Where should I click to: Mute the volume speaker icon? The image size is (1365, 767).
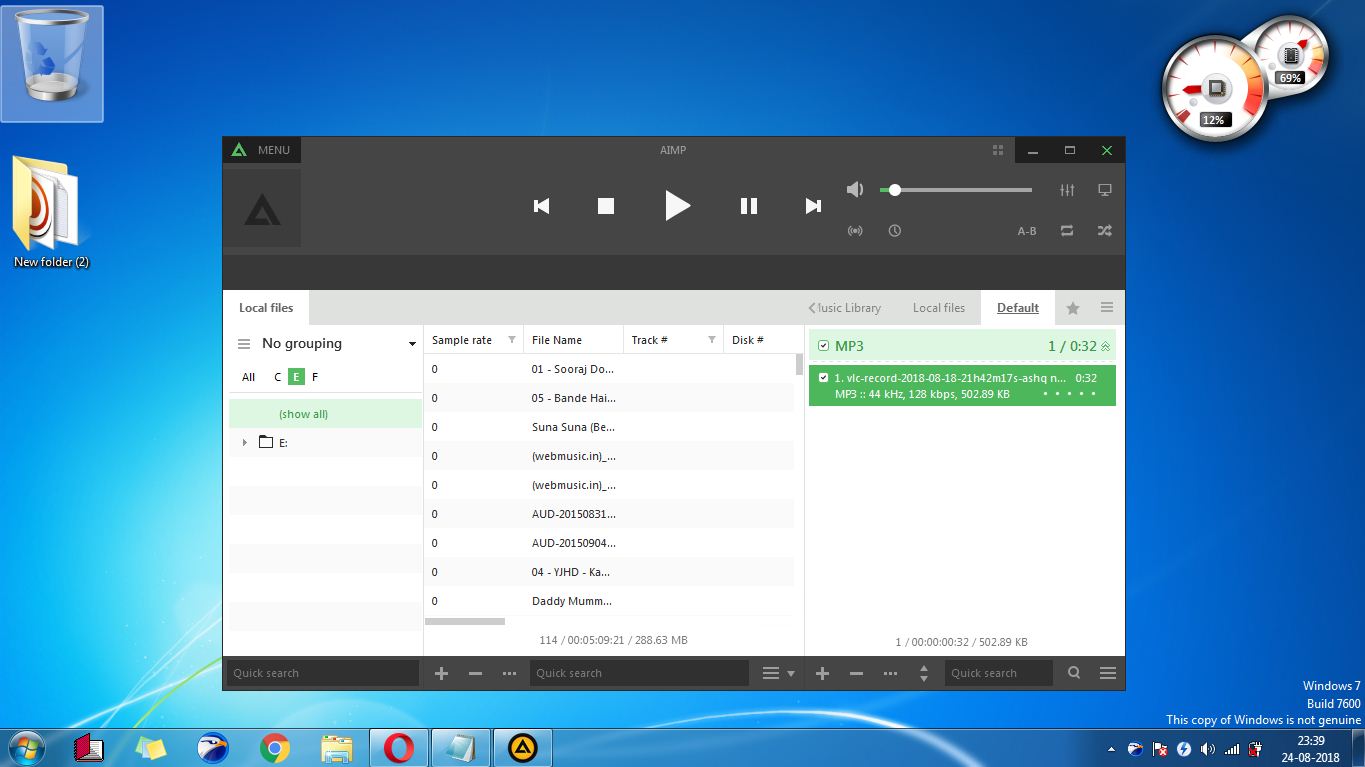coord(855,189)
